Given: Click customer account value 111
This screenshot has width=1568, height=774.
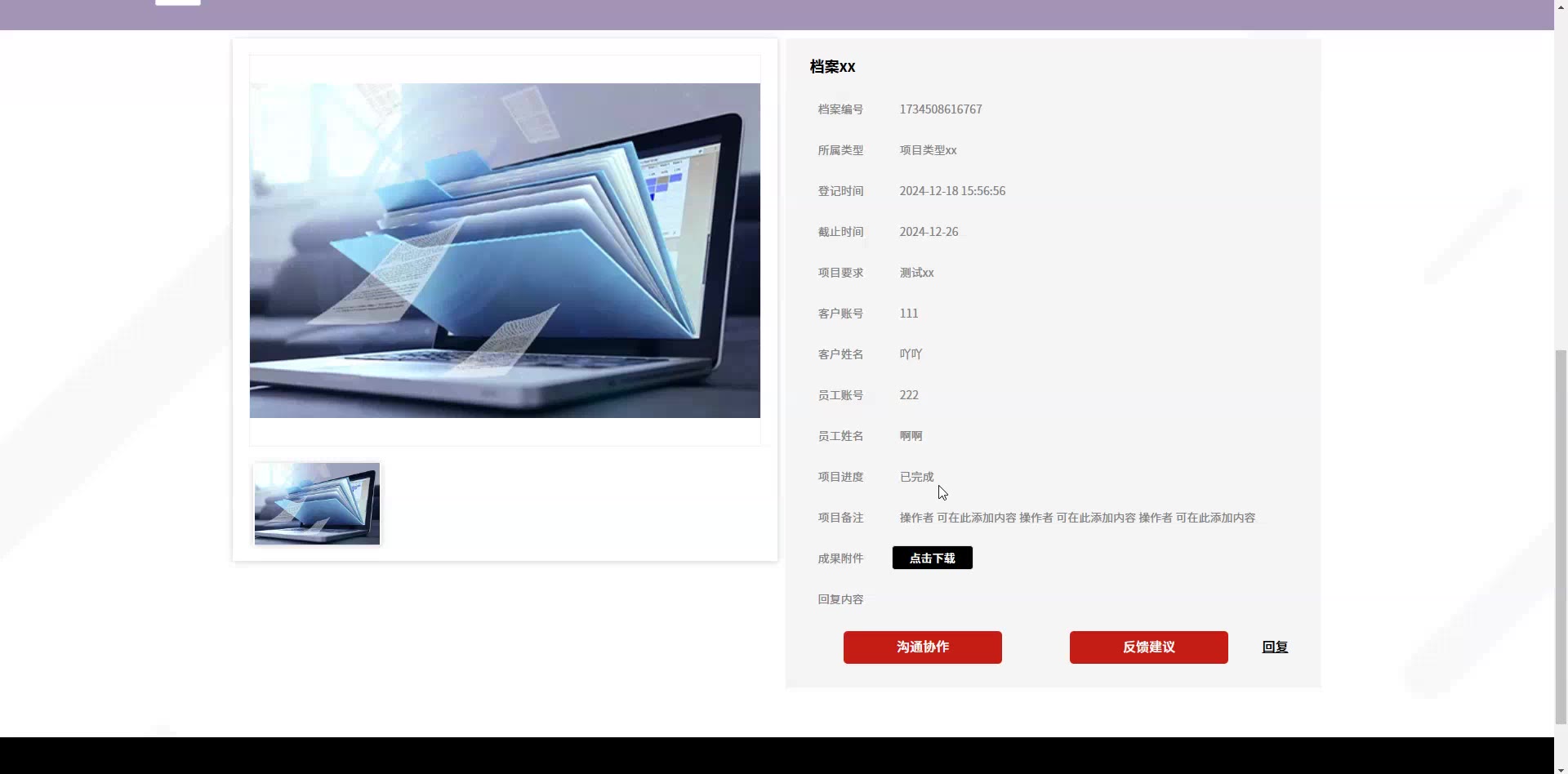Looking at the screenshot, I should click(x=909, y=314).
